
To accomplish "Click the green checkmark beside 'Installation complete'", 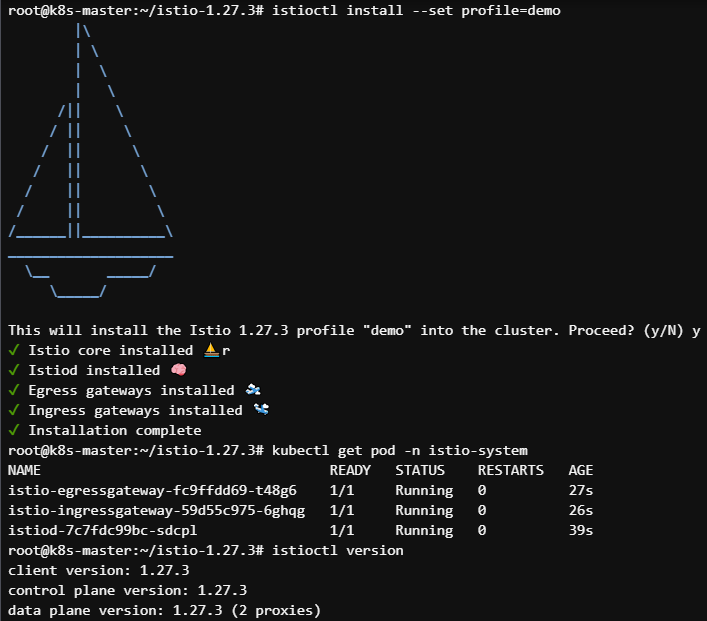I will coord(14,430).
